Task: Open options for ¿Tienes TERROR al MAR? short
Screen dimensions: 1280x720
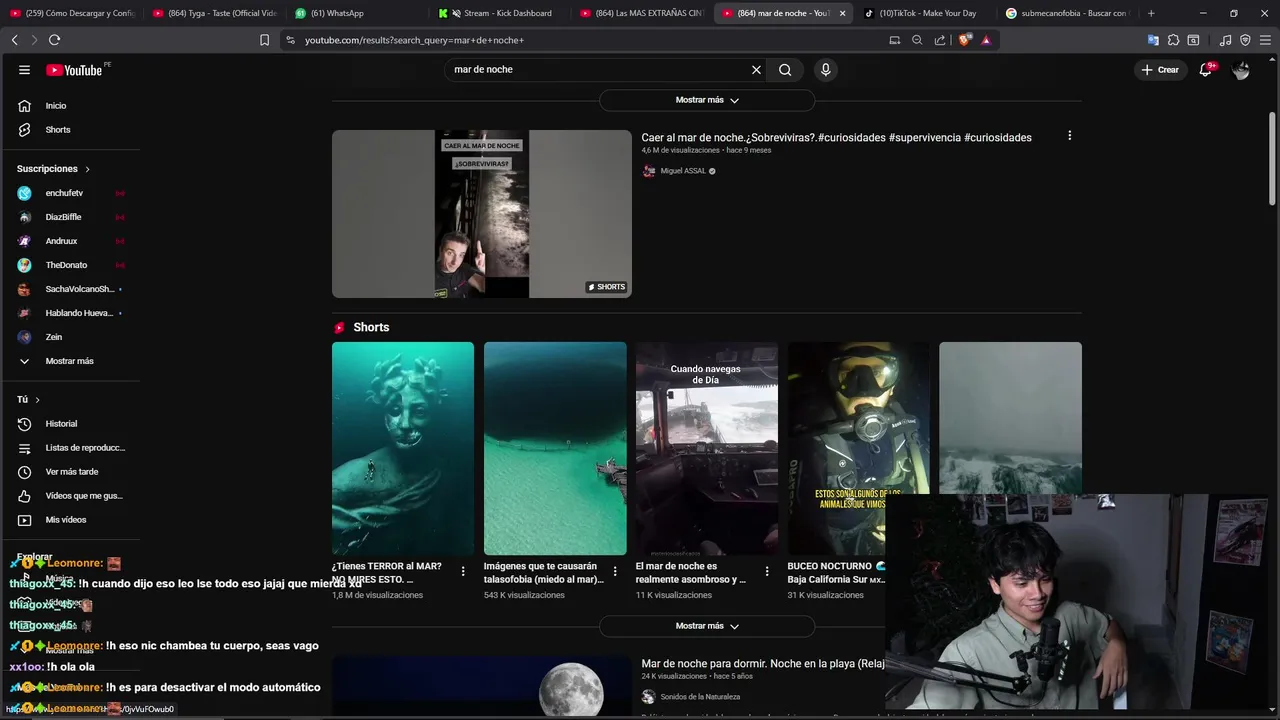Action: point(462,571)
